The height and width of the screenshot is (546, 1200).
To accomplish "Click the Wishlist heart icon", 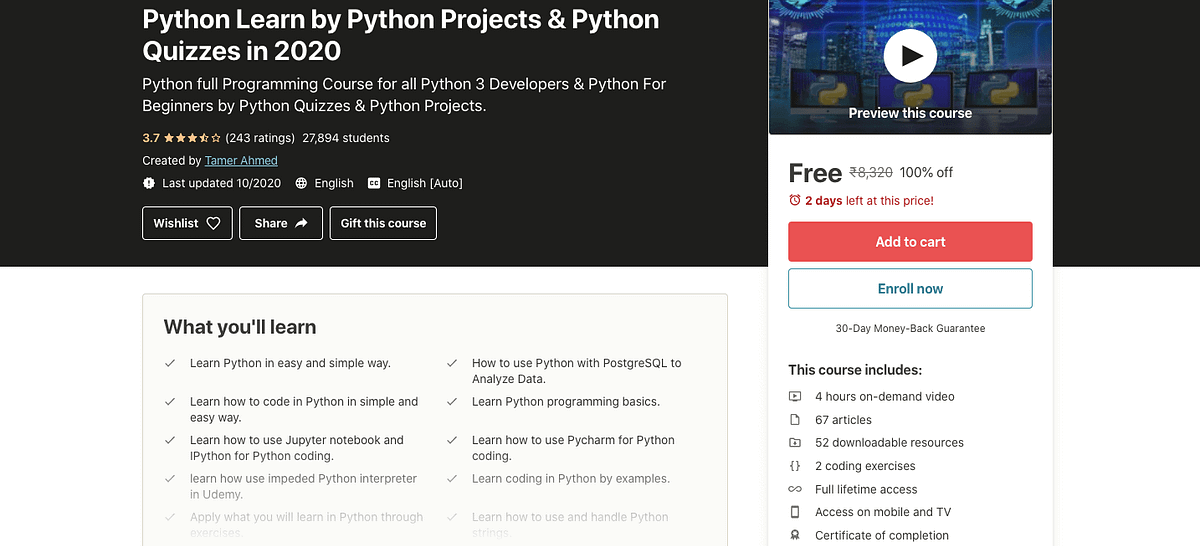I will point(213,224).
